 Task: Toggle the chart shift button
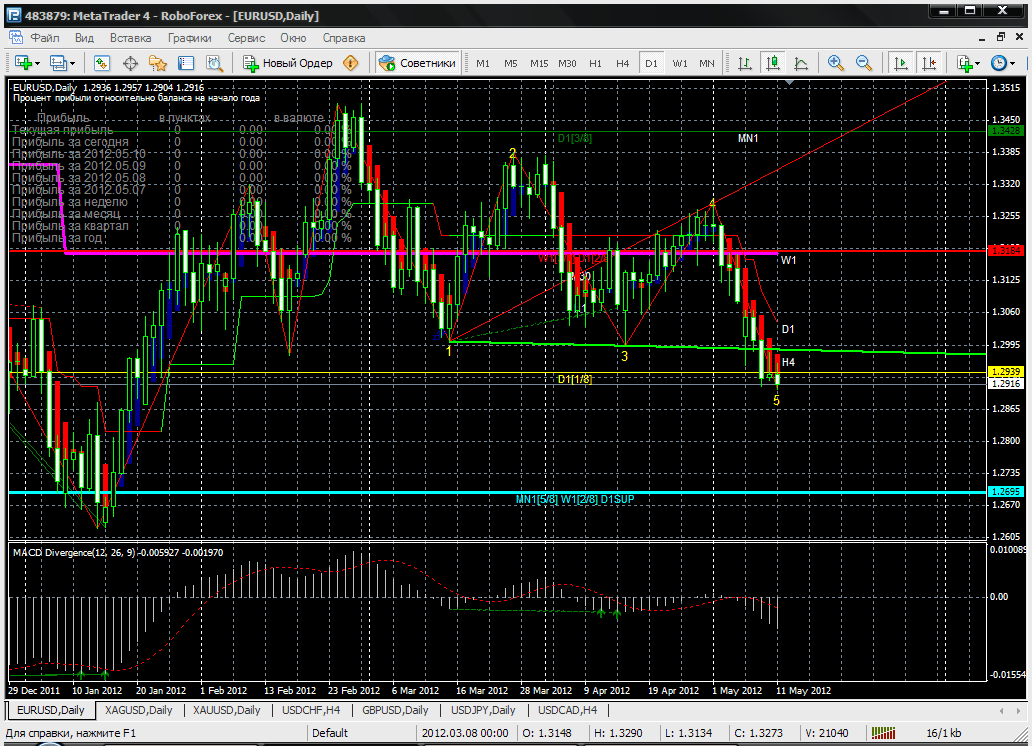(929, 63)
